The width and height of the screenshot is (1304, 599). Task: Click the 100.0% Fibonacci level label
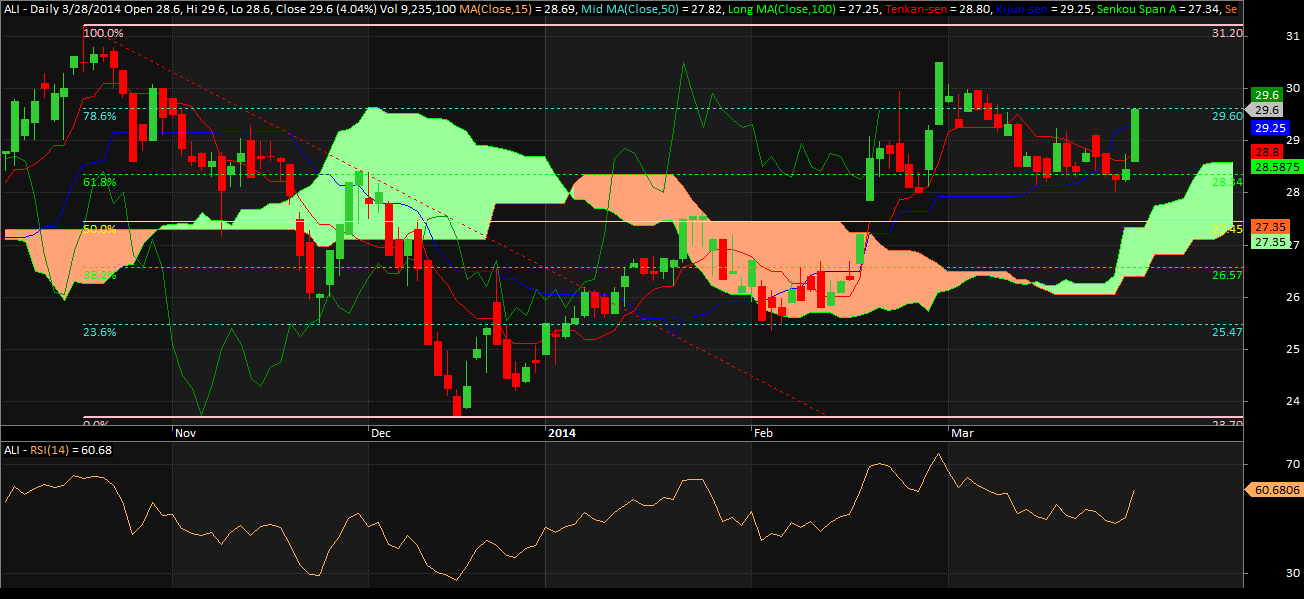point(104,33)
